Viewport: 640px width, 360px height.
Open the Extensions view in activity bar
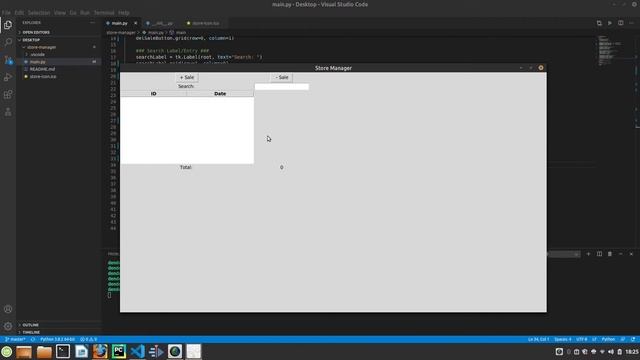click(x=8, y=95)
